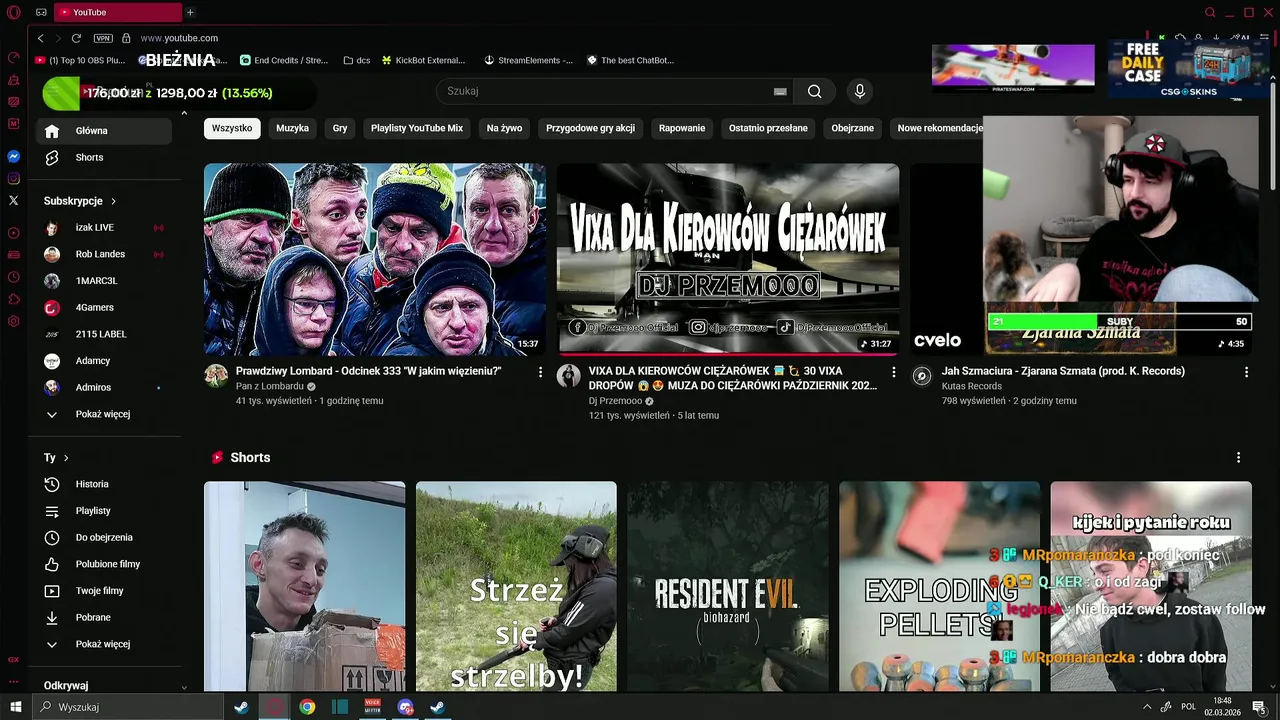Open Rob Landes subscription channel
1280x720 pixels.
click(104, 254)
